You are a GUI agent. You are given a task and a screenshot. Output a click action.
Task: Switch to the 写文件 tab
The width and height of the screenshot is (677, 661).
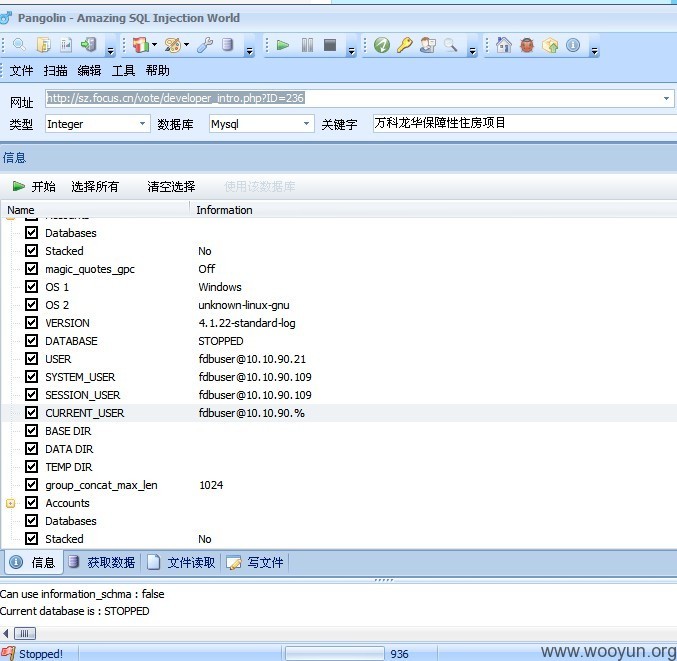pos(255,562)
